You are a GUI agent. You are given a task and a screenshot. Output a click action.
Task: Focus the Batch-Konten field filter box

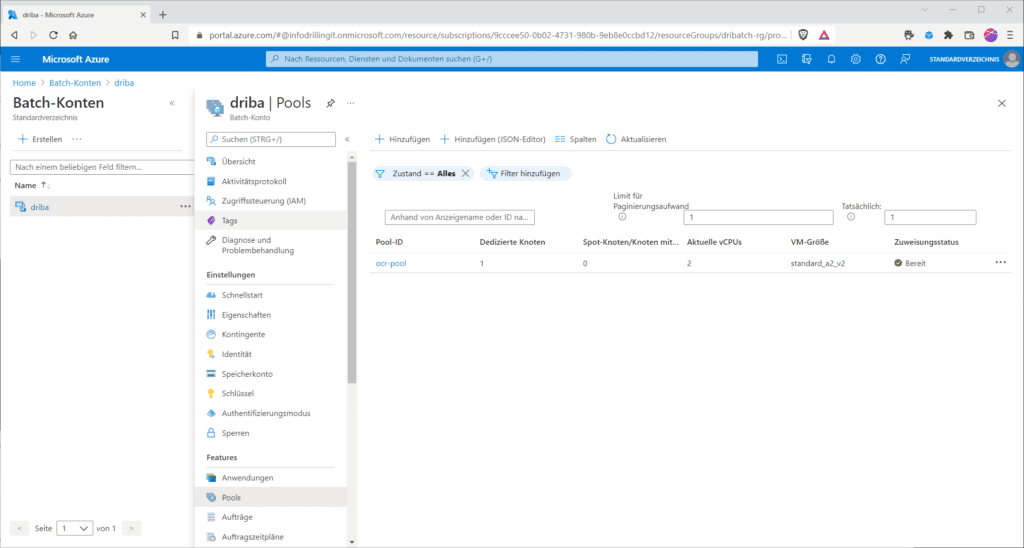click(102, 167)
